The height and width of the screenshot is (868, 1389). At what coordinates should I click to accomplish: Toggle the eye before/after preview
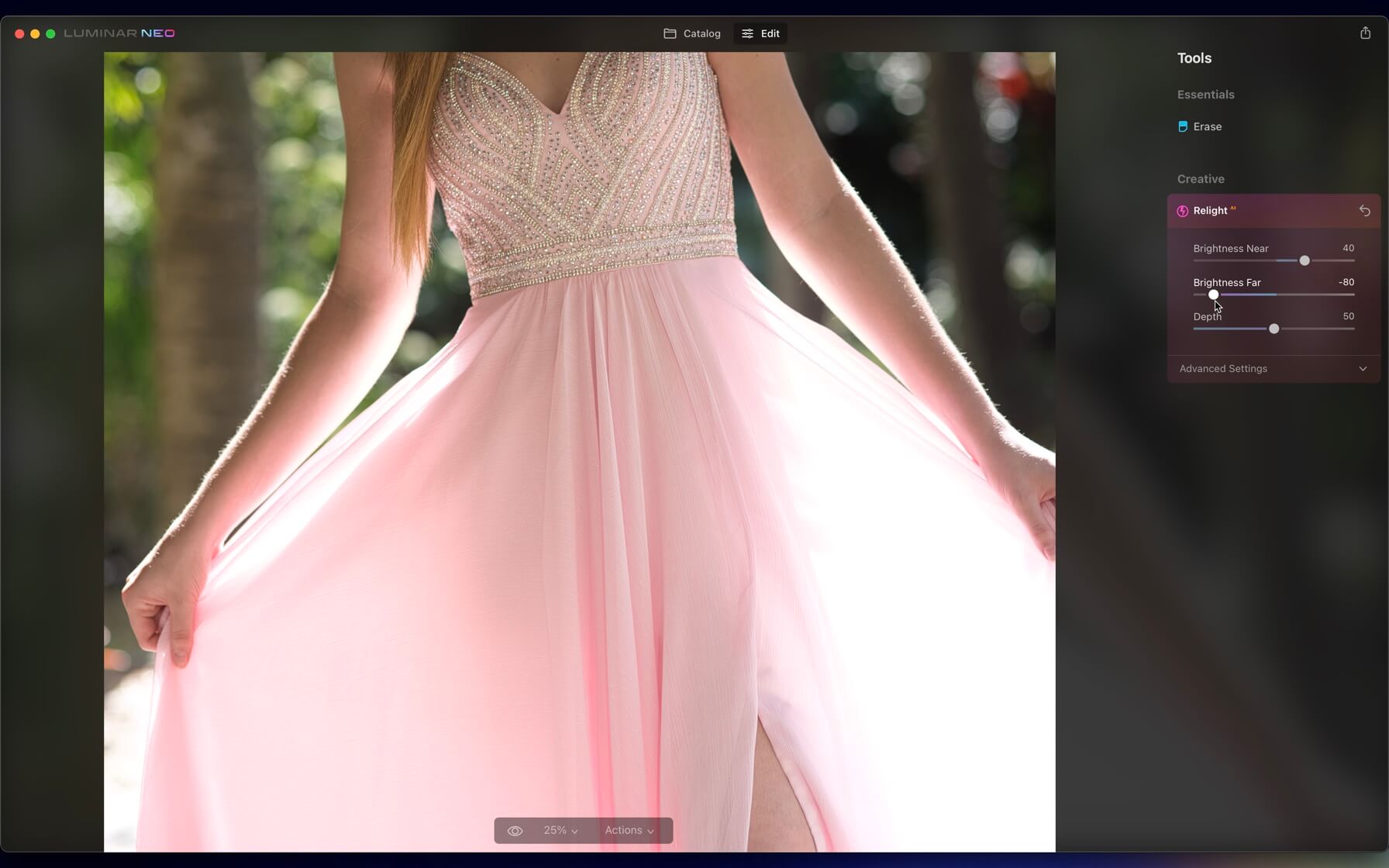coord(515,831)
